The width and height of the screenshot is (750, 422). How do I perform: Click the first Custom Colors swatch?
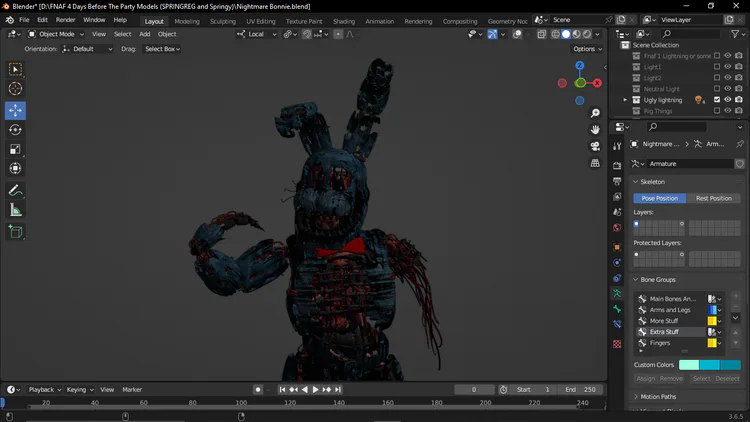click(689, 365)
